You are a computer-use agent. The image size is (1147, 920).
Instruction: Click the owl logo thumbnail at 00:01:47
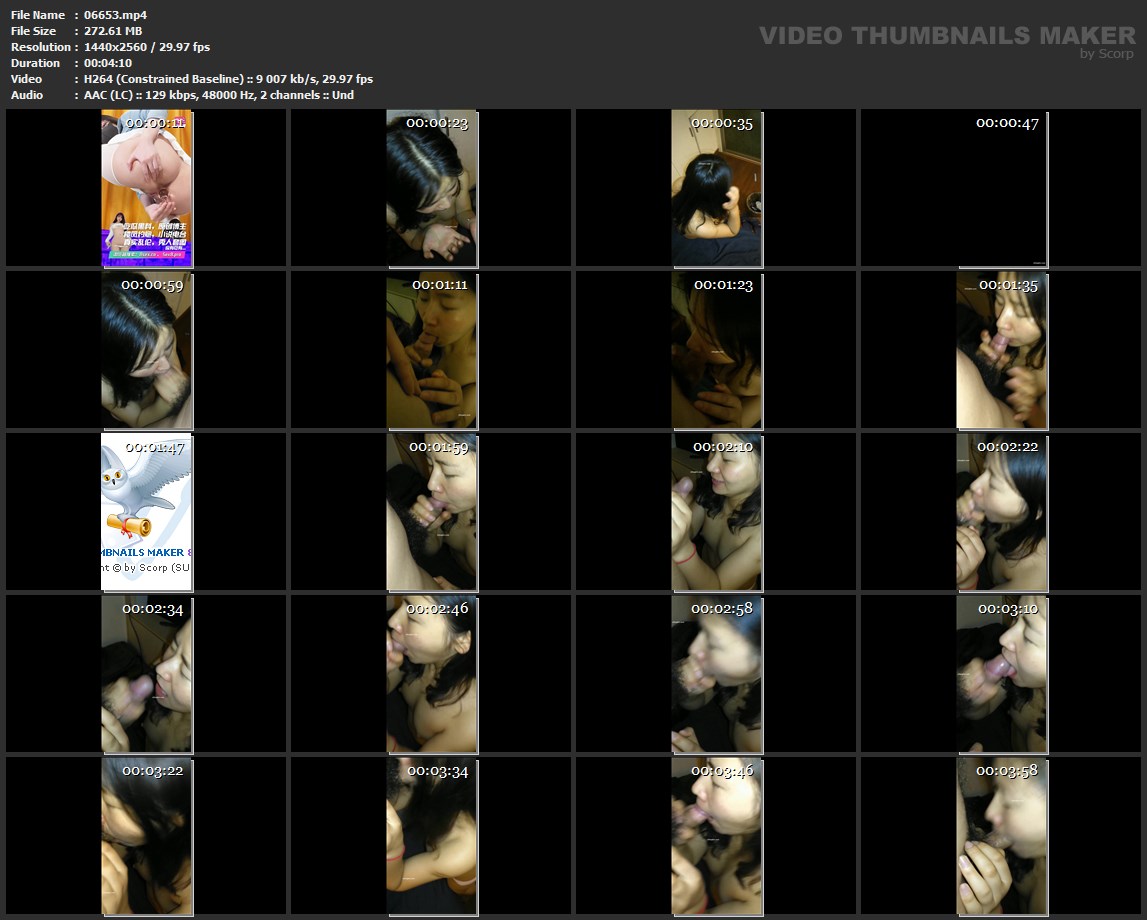(146, 512)
